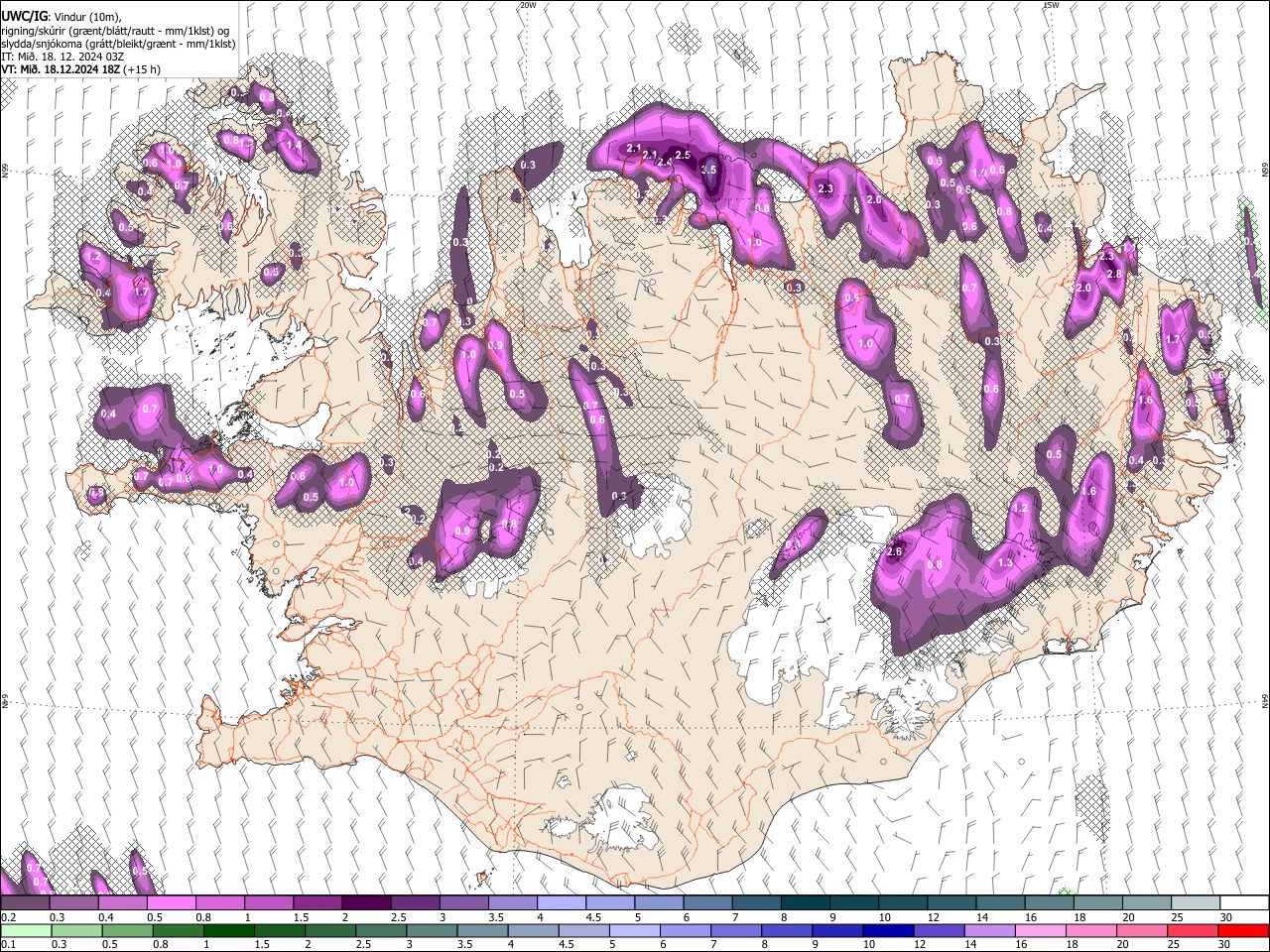This screenshot has width=1270, height=952.
Task: Pick the snow legend swatch between 6 and 7
Action: (x=707, y=903)
